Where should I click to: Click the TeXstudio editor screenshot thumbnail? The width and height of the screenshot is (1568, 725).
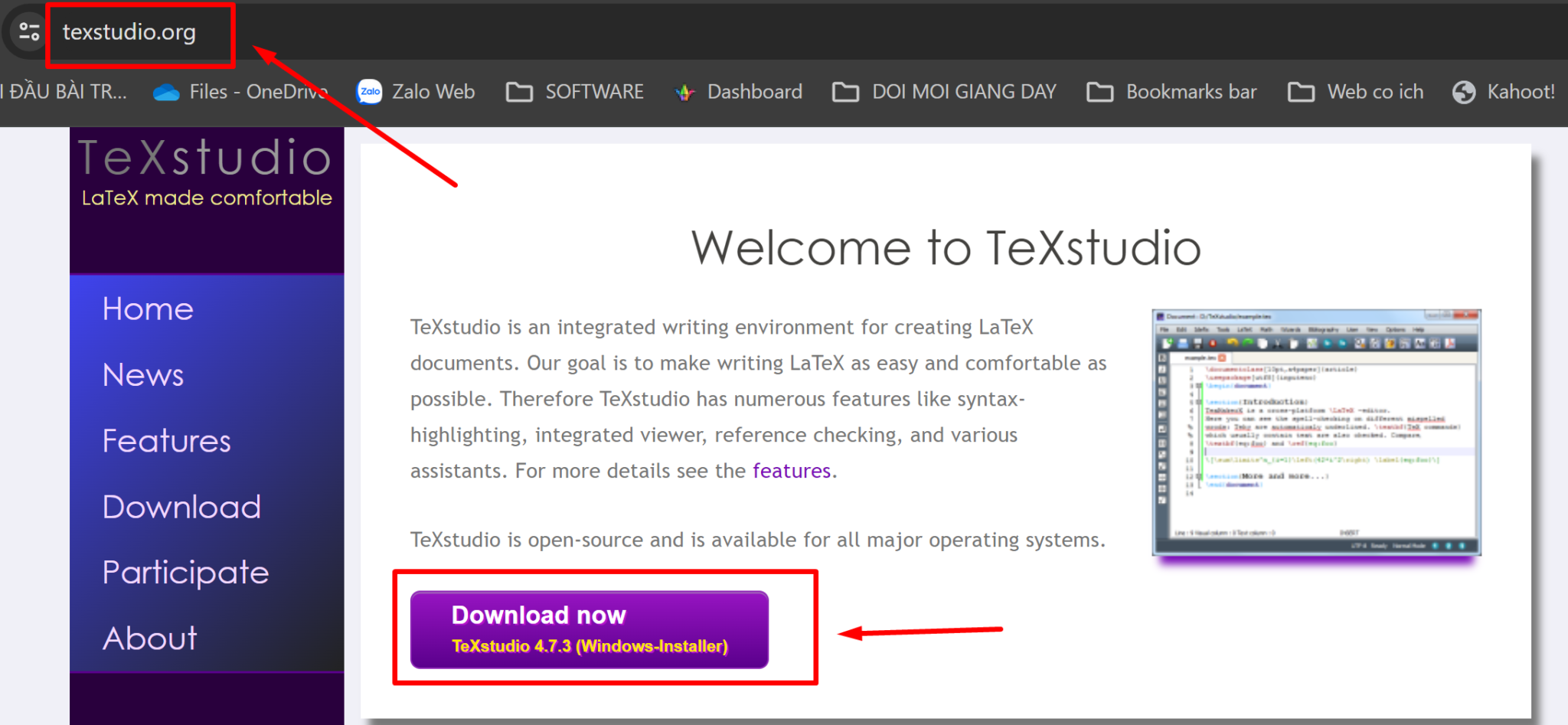[x=1315, y=433]
